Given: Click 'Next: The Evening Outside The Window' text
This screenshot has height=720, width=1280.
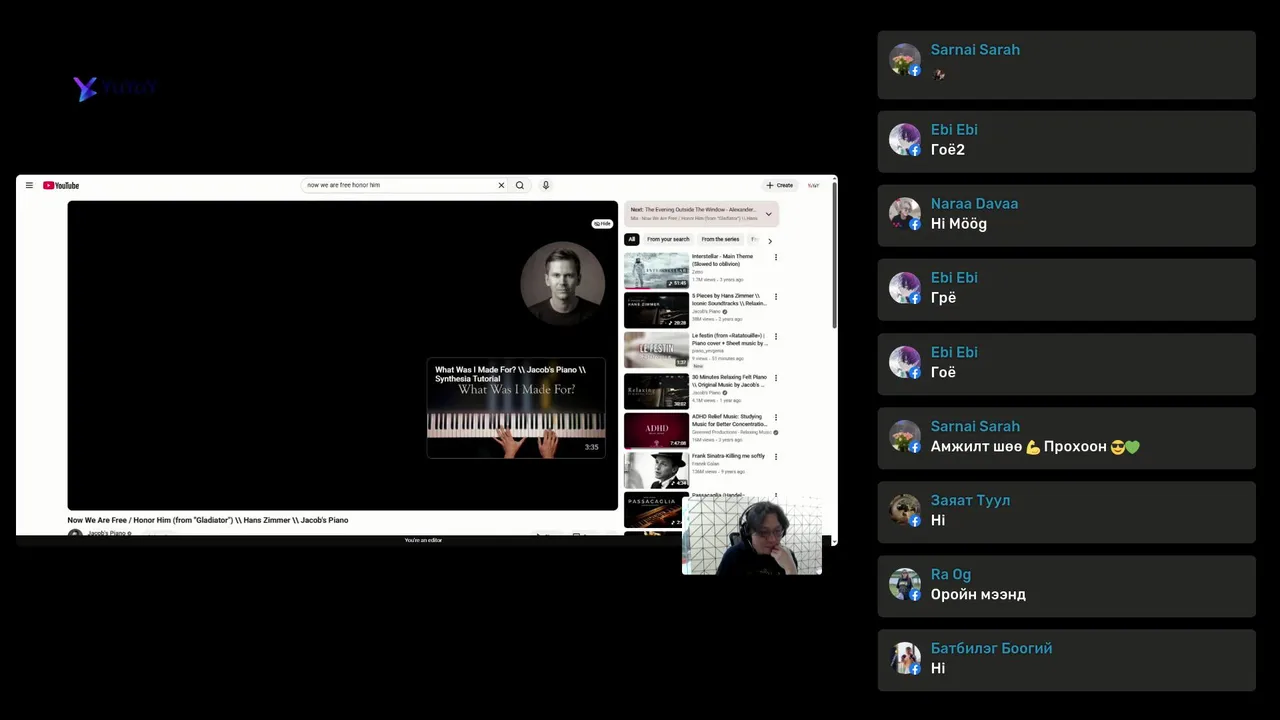Looking at the screenshot, I should pos(693,210).
